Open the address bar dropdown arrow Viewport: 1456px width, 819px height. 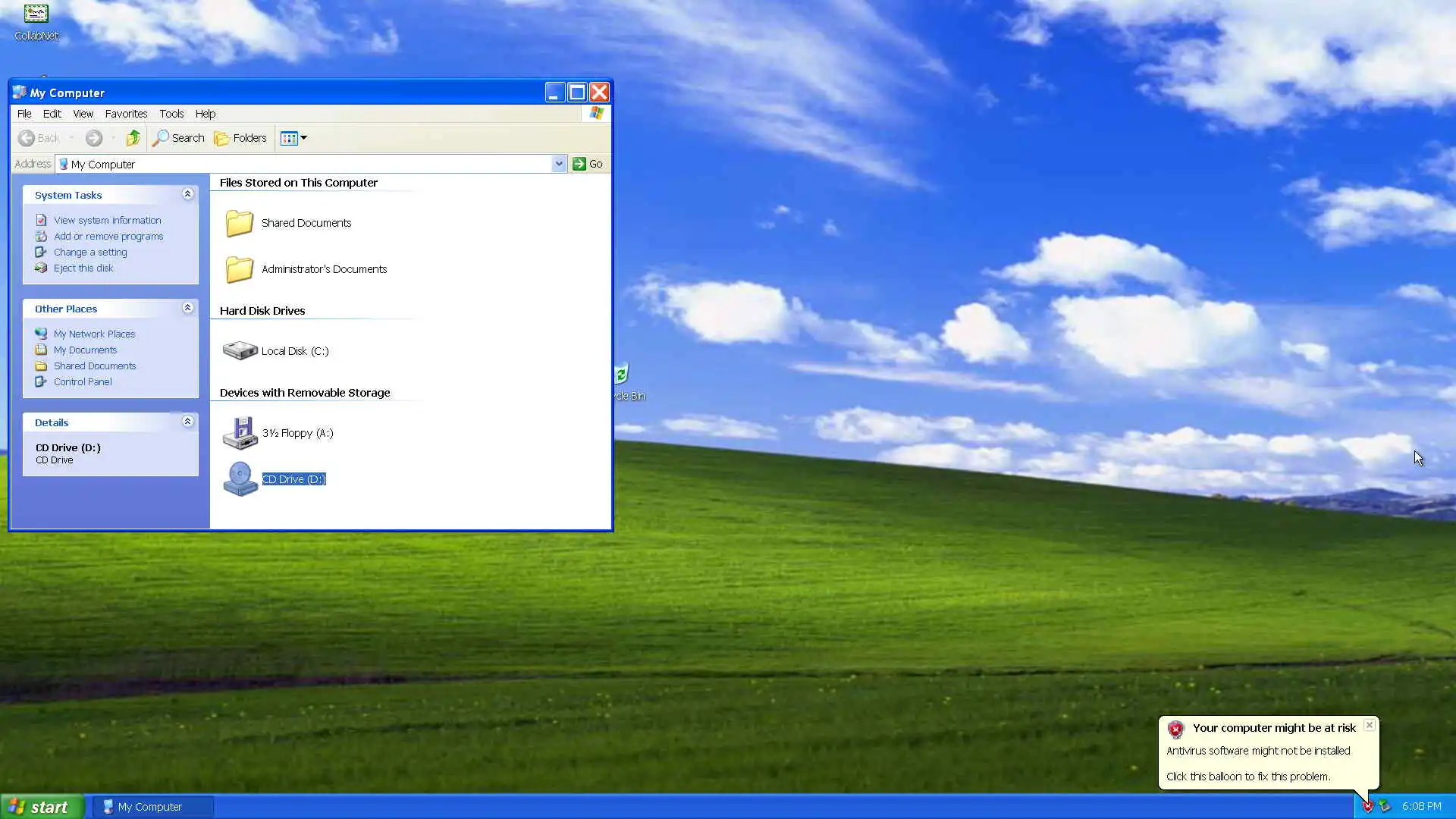click(559, 164)
